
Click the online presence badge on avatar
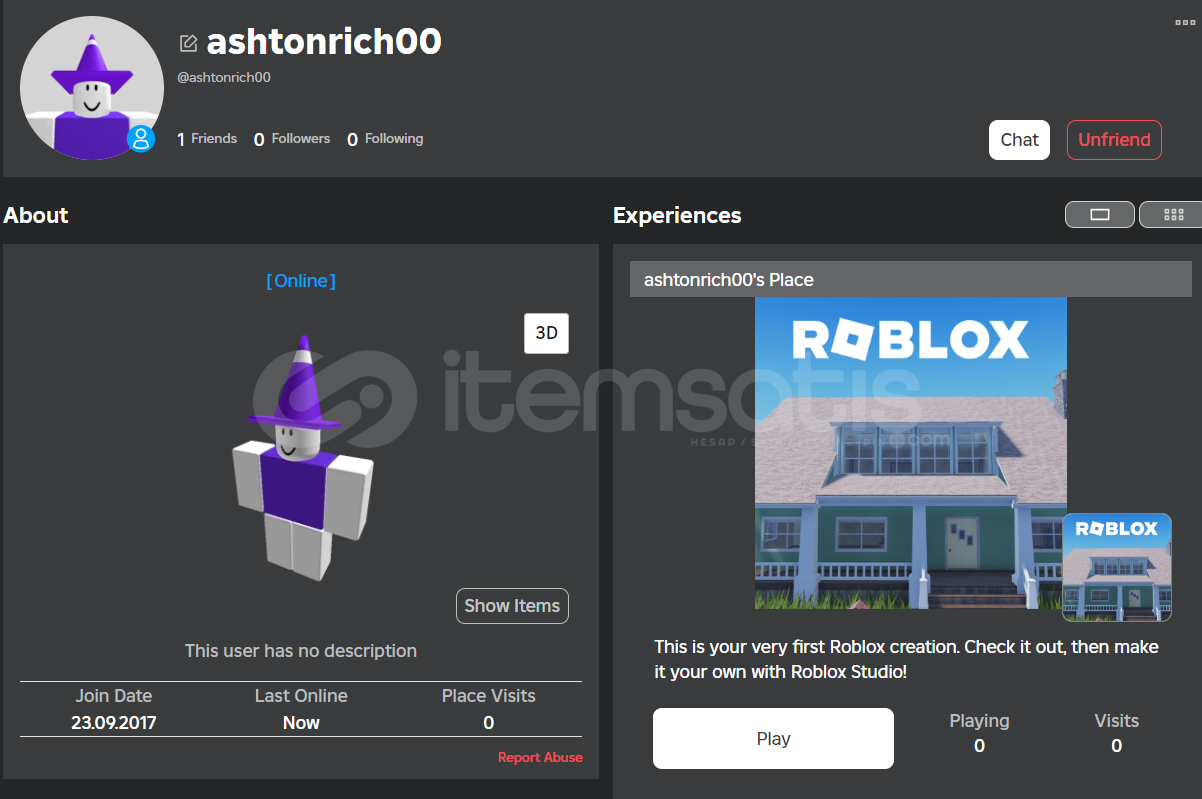click(141, 138)
